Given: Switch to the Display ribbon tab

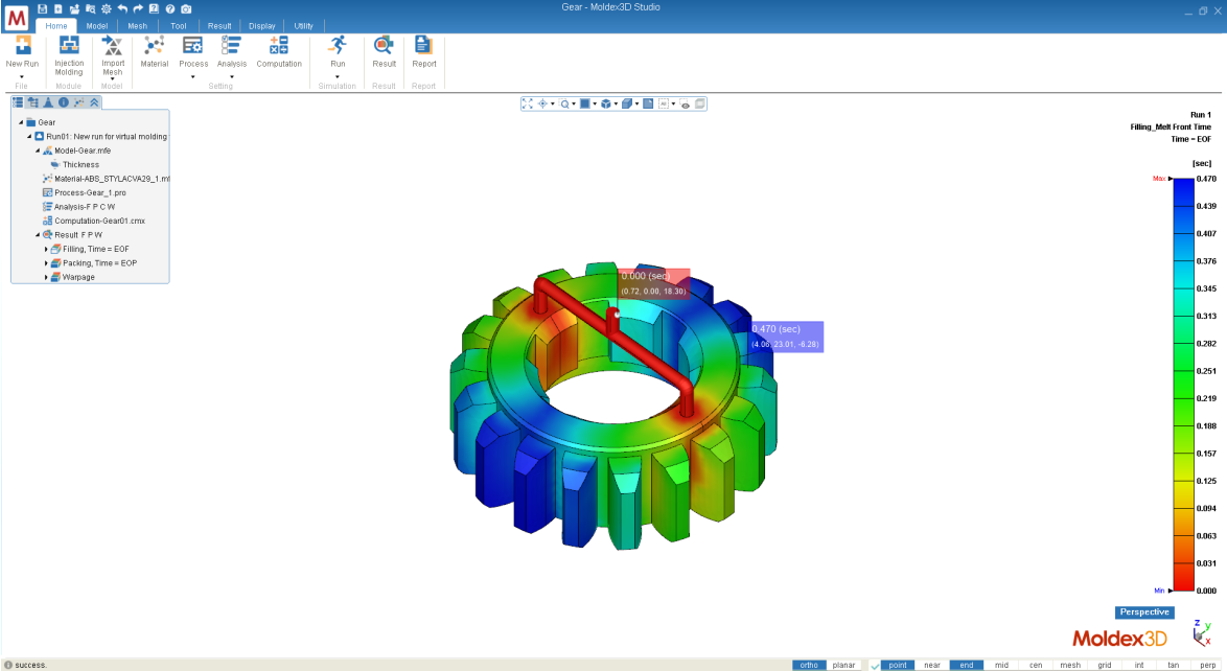Looking at the screenshot, I should [x=262, y=26].
